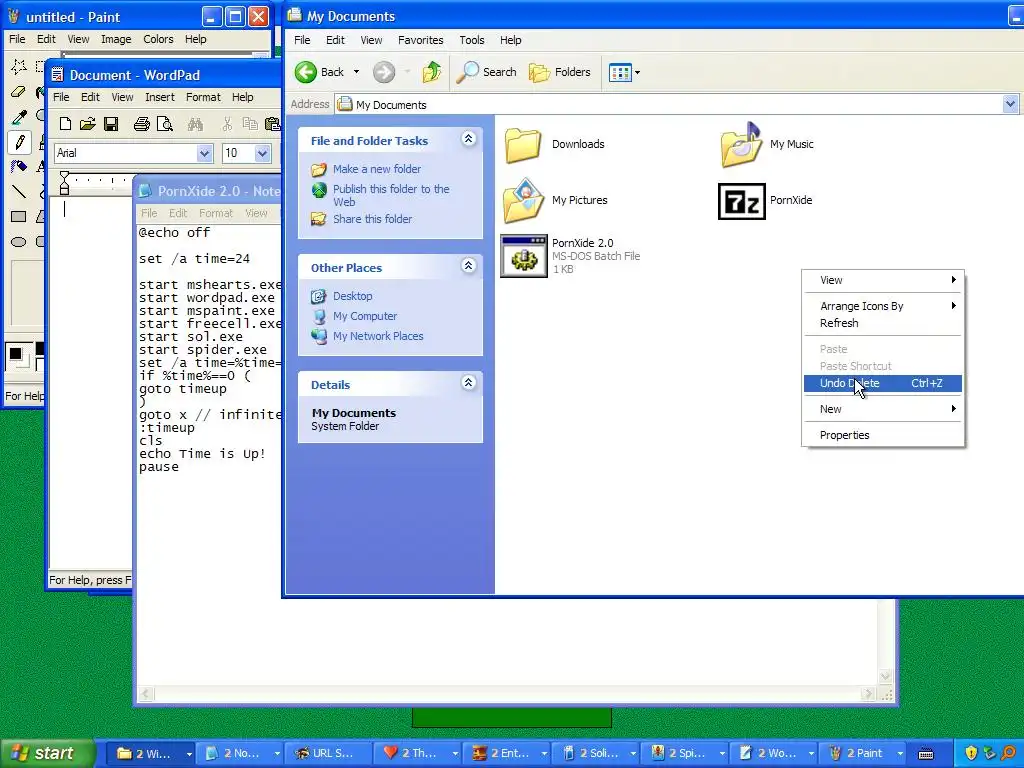
Task: Open the Colors menu in Paint
Action: (158, 39)
